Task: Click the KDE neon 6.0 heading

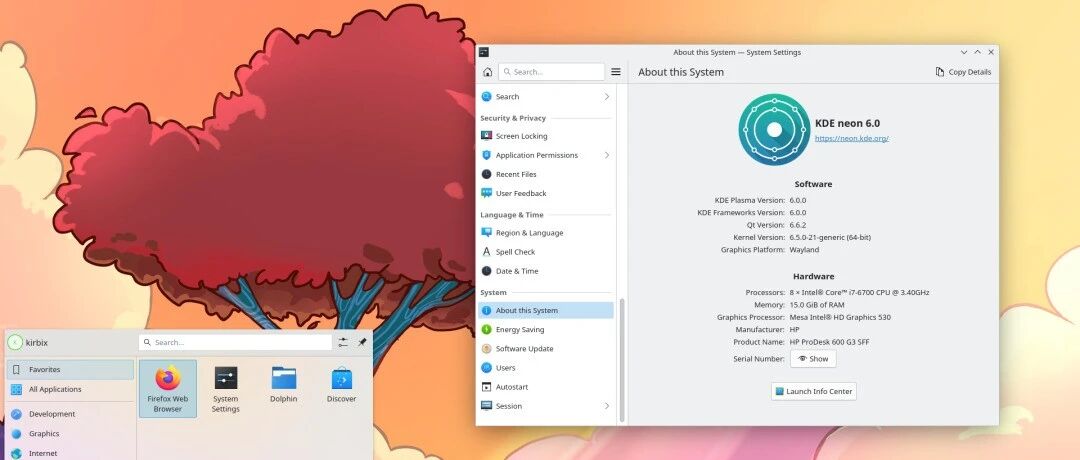Action: click(847, 124)
